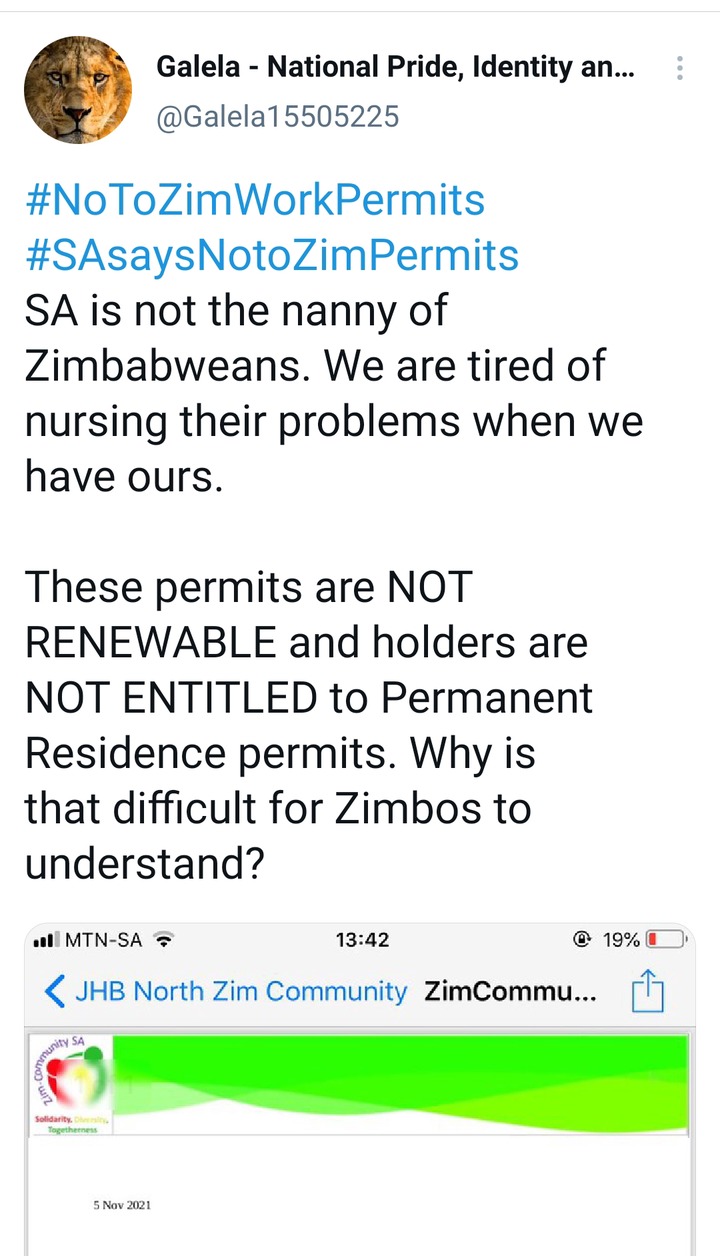Tap the back chevron arrow
This screenshot has width=720, height=1256.
tap(56, 992)
